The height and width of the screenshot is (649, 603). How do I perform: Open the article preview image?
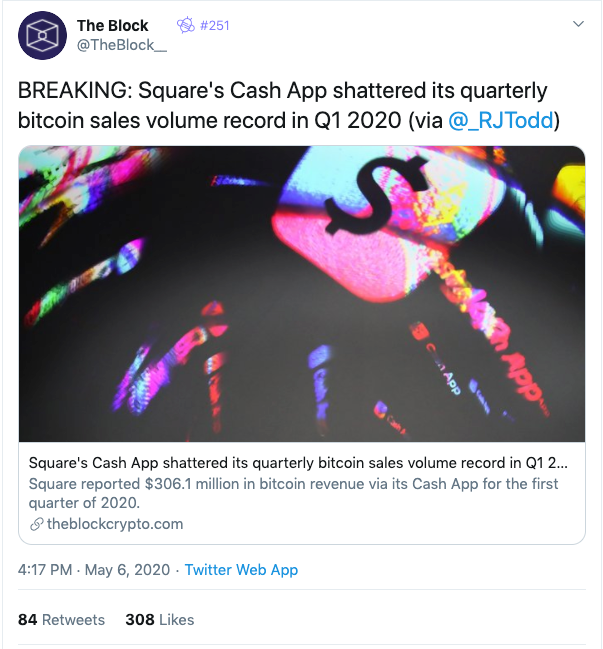click(x=302, y=294)
